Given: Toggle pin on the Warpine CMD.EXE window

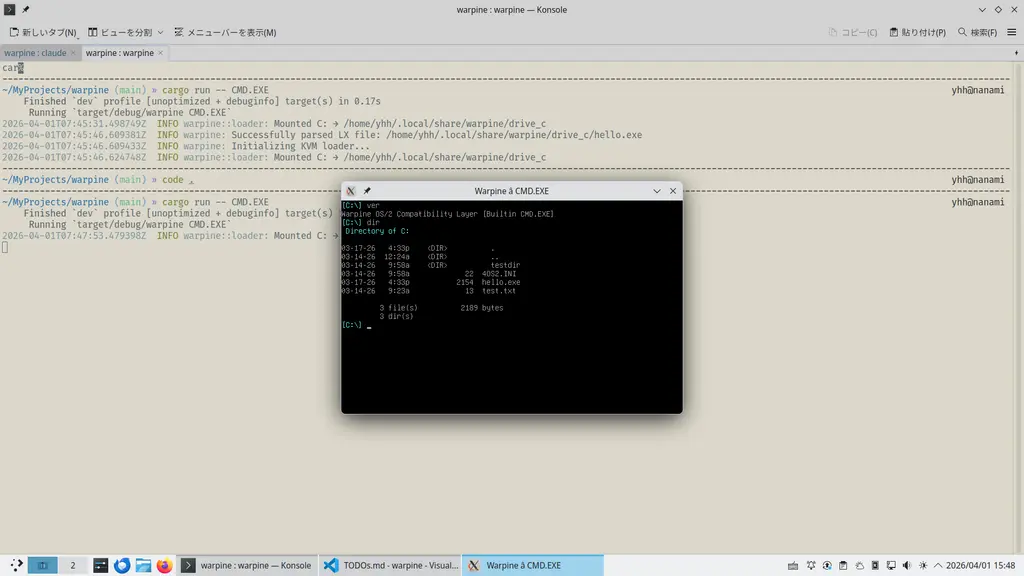Looking at the screenshot, I should 367,191.
